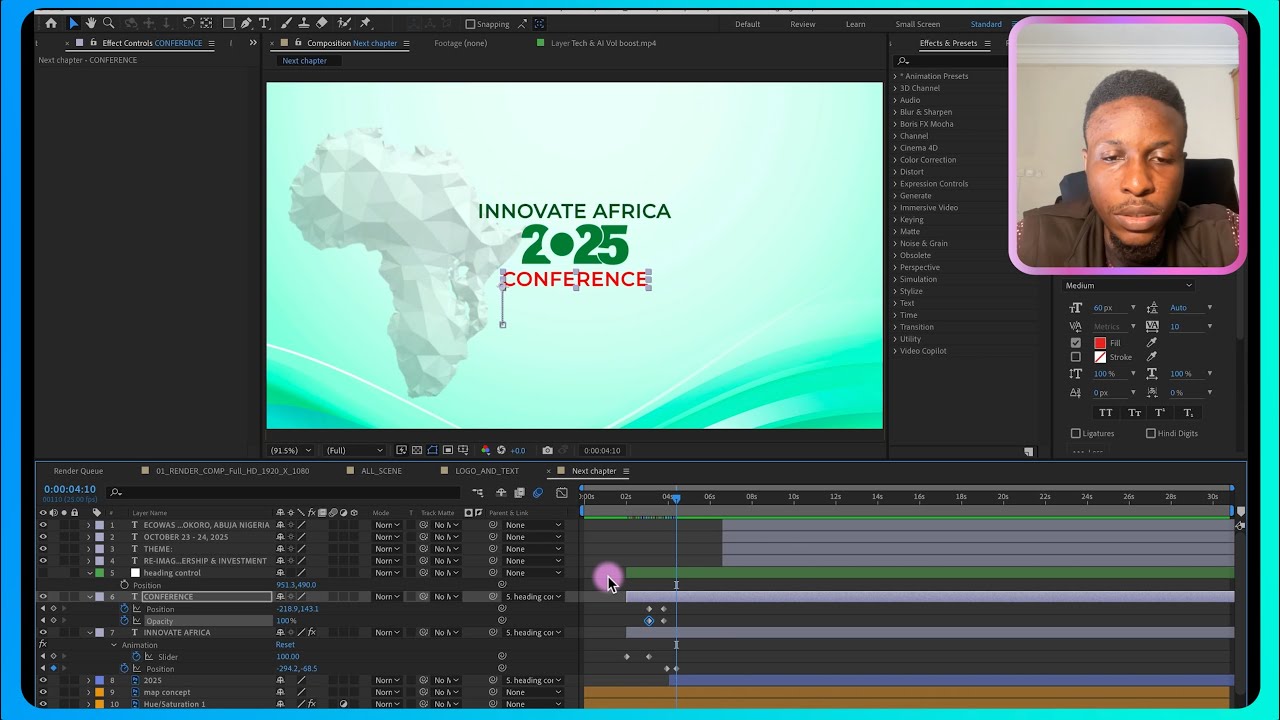Switch to the Footage (none) tab

pyautogui.click(x=461, y=43)
